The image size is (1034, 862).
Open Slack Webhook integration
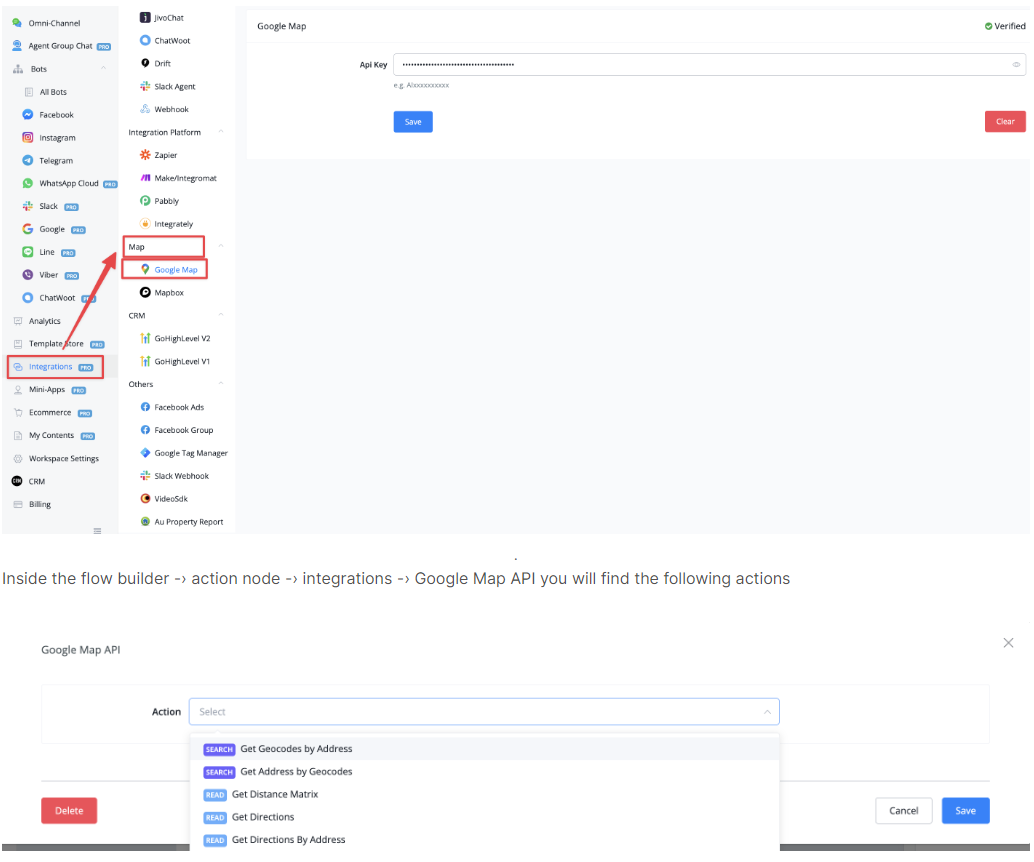pyautogui.click(x=175, y=476)
